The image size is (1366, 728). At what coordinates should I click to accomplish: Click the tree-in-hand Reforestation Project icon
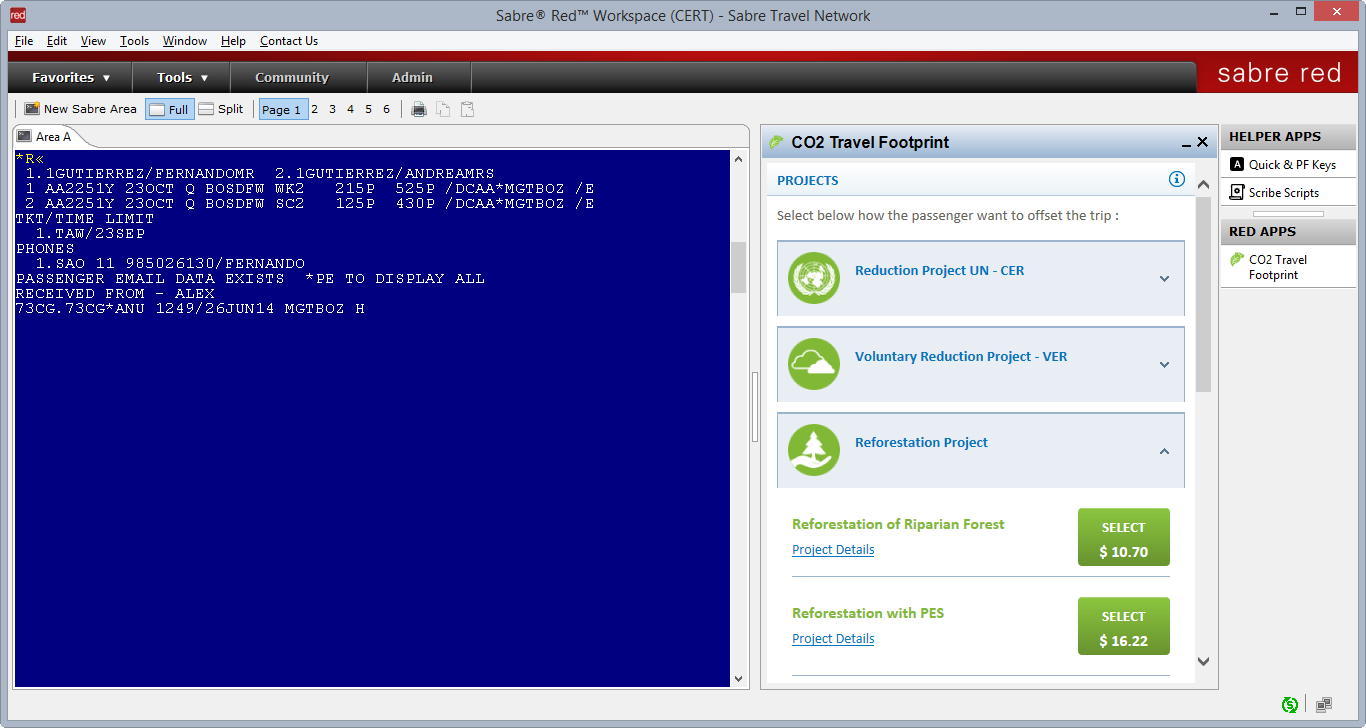(813, 450)
